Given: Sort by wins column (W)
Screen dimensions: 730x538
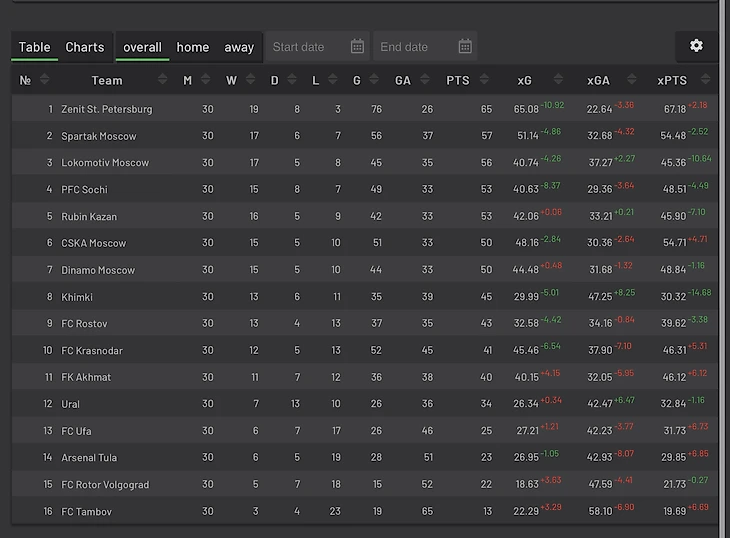Looking at the screenshot, I should pyautogui.click(x=250, y=80).
